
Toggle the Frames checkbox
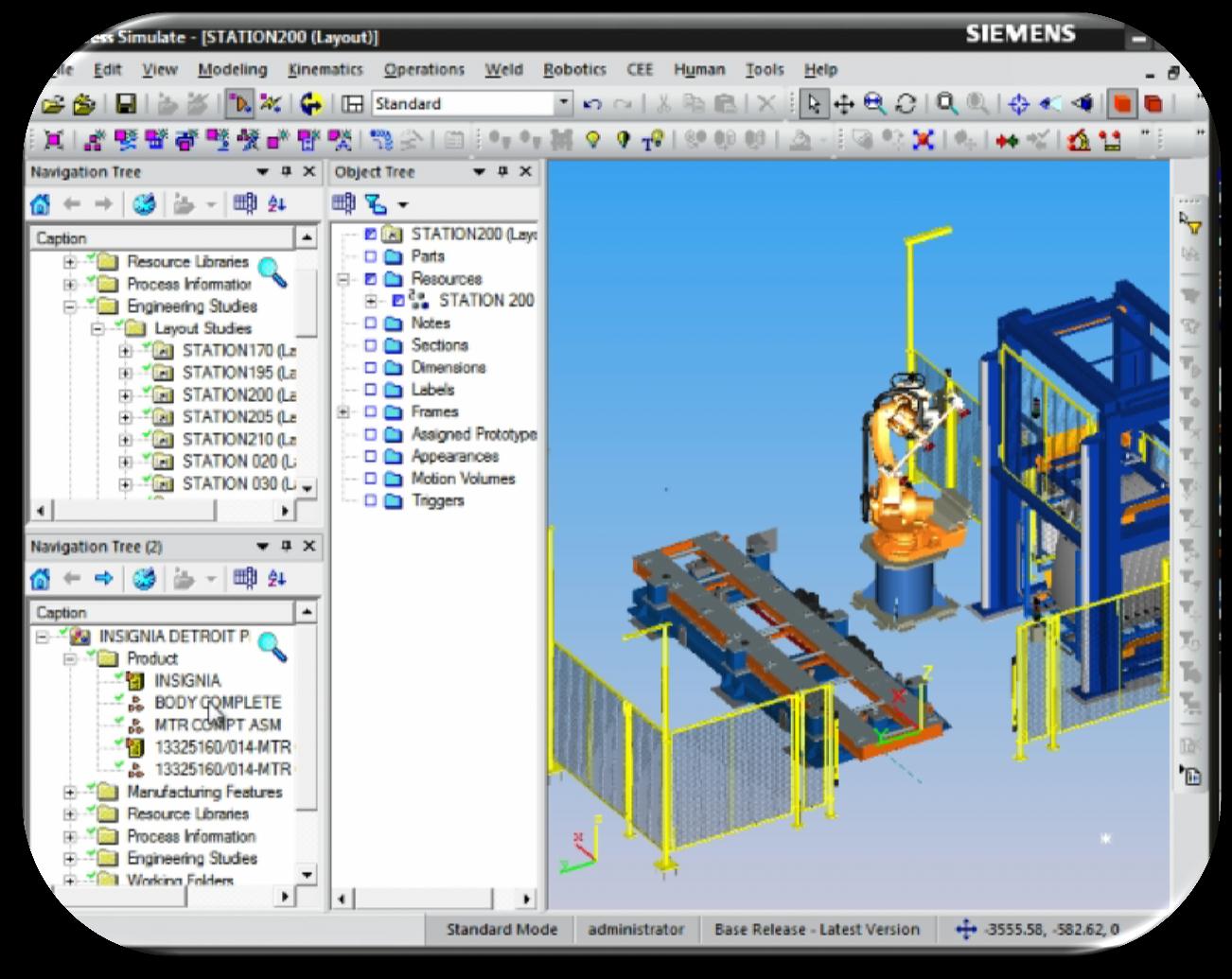371,412
